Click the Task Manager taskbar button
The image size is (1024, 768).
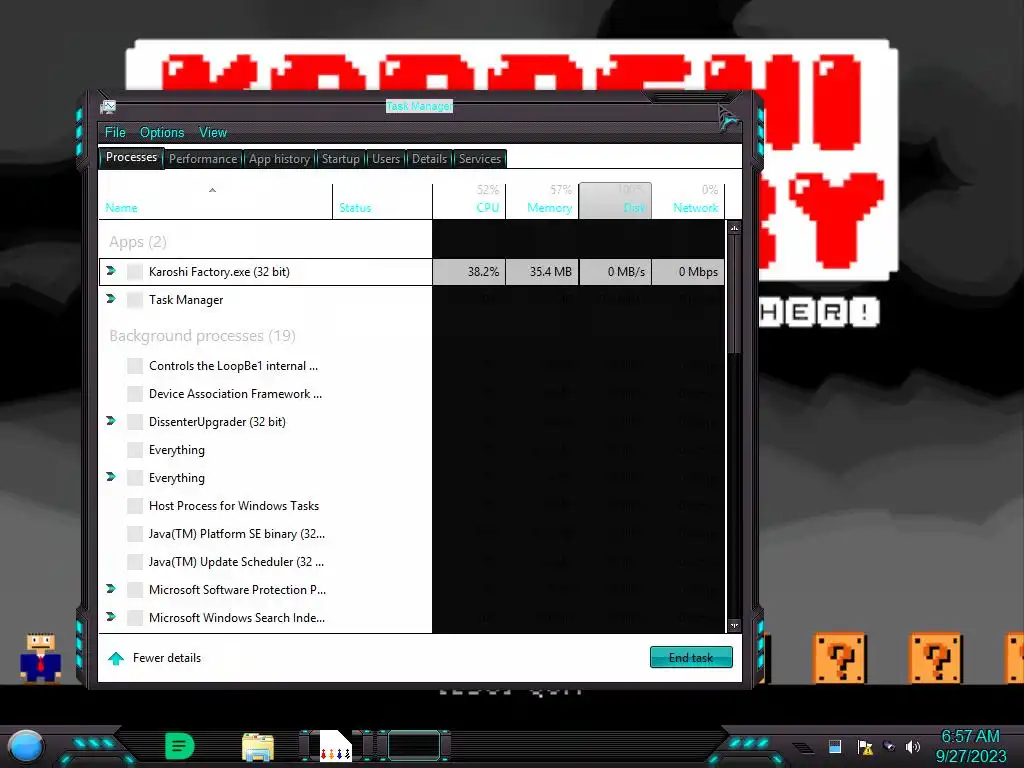pyautogui.click(x=413, y=745)
